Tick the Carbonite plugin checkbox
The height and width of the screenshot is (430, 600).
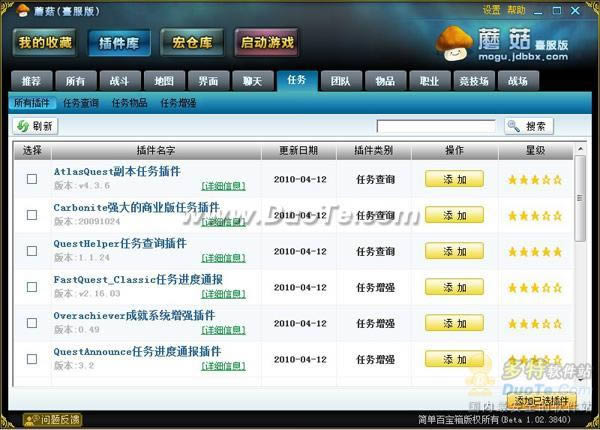pos(32,216)
